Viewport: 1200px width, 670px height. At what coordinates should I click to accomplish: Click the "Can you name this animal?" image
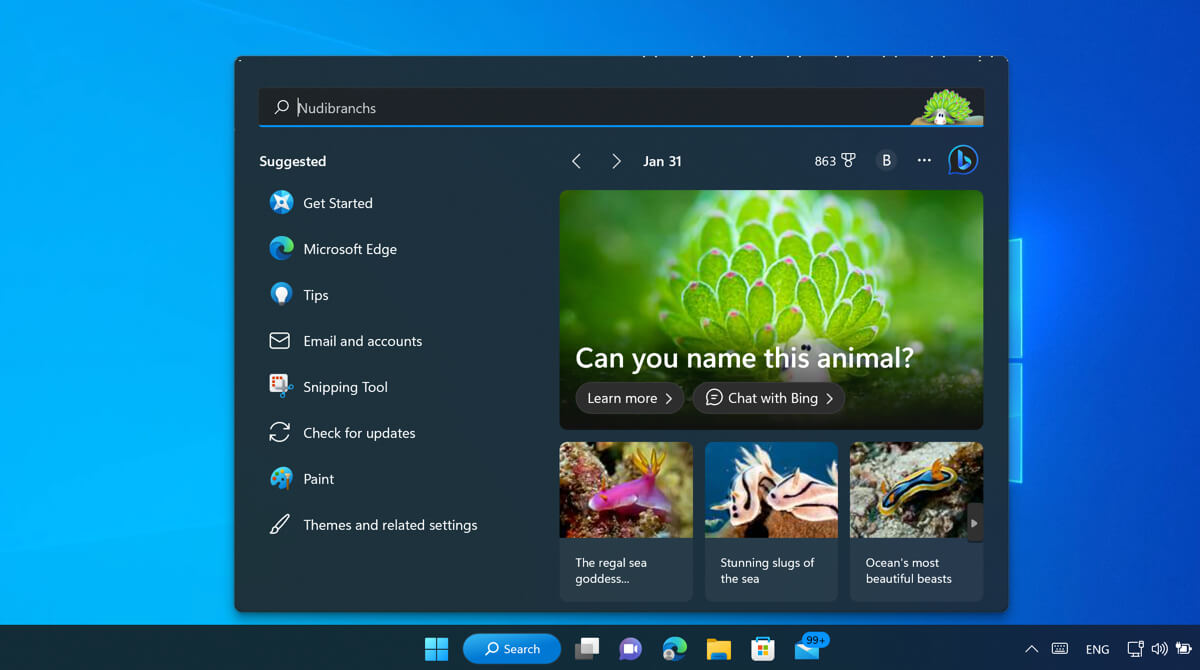tap(771, 310)
